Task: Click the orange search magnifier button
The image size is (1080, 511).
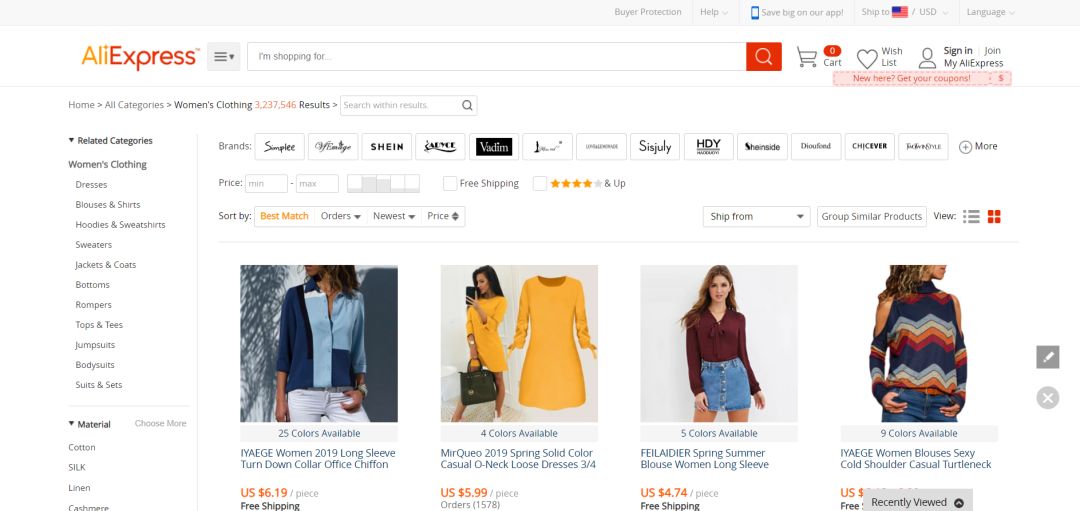Action: tap(763, 56)
